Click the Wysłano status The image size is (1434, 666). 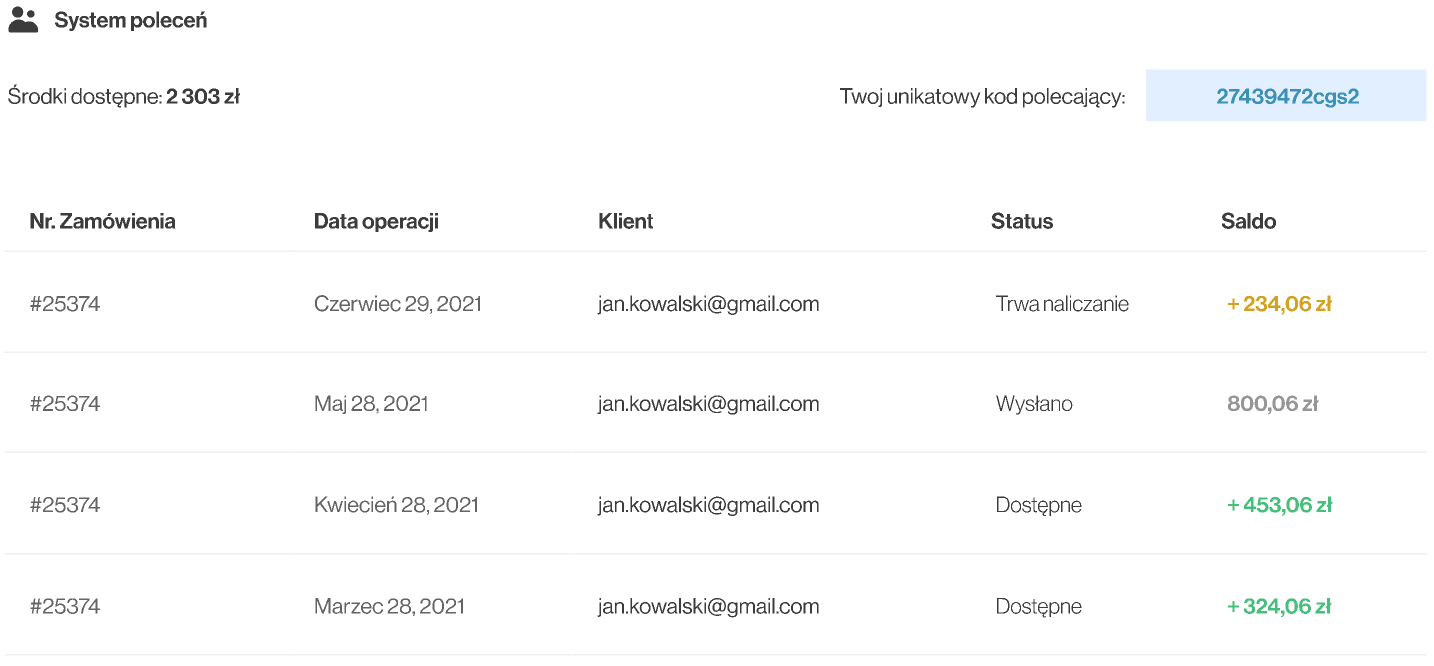pos(1034,404)
